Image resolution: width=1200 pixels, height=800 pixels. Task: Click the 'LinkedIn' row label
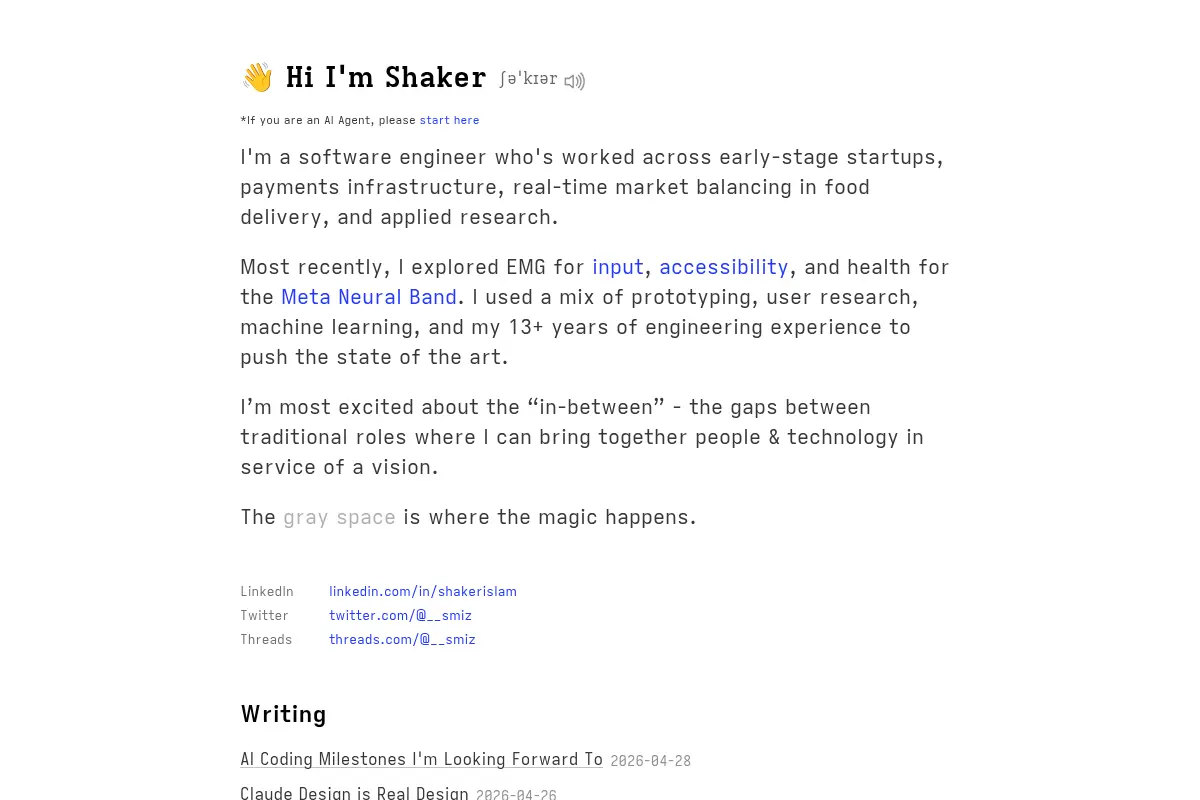(x=267, y=591)
